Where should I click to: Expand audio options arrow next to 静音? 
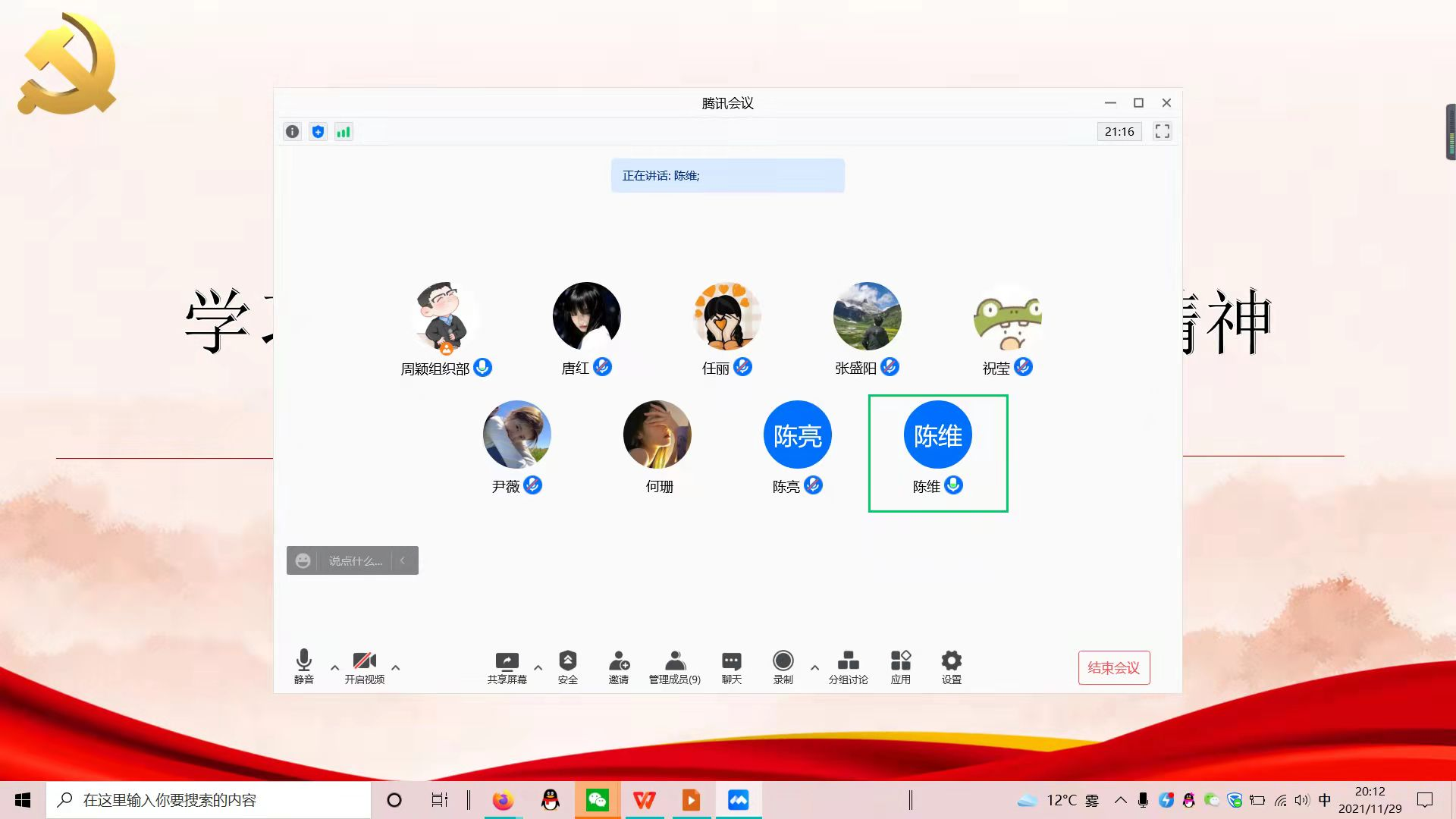click(x=334, y=667)
